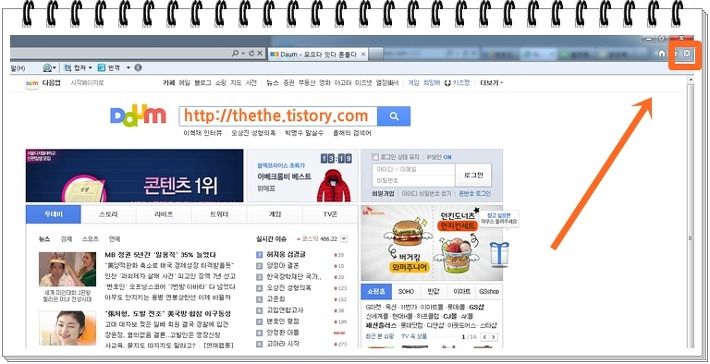Click toolbar help question mark icon
This screenshot has width=710, height=364.
pos(138,68)
